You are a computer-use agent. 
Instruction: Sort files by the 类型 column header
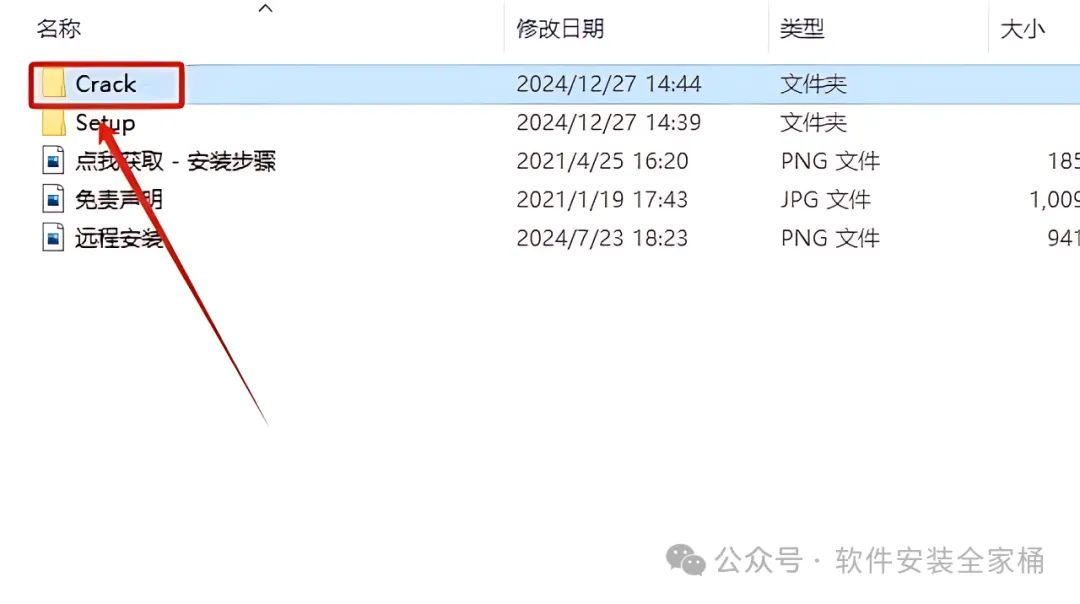pyautogui.click(x=802, y=29)
